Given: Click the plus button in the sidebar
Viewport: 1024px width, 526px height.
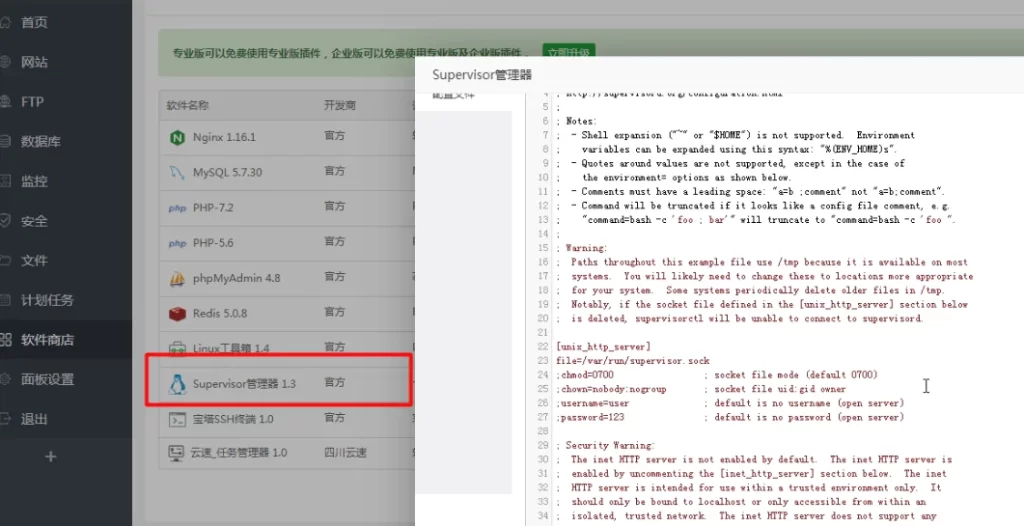Looking at the screenshot, I should 50,457.
